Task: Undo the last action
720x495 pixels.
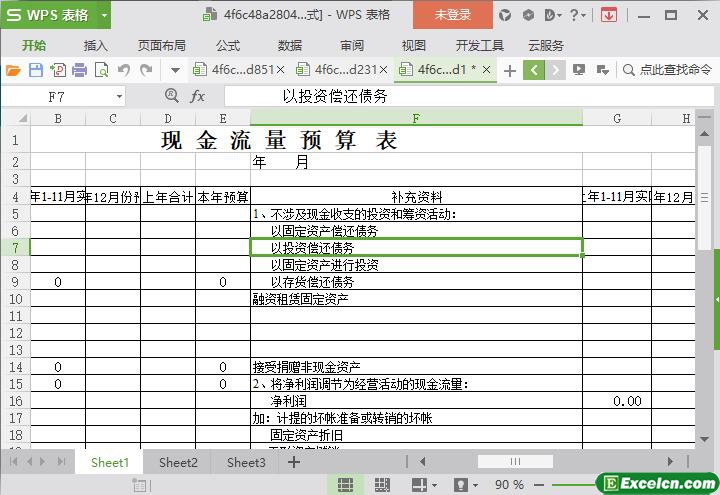Action: tap(124, 70)
